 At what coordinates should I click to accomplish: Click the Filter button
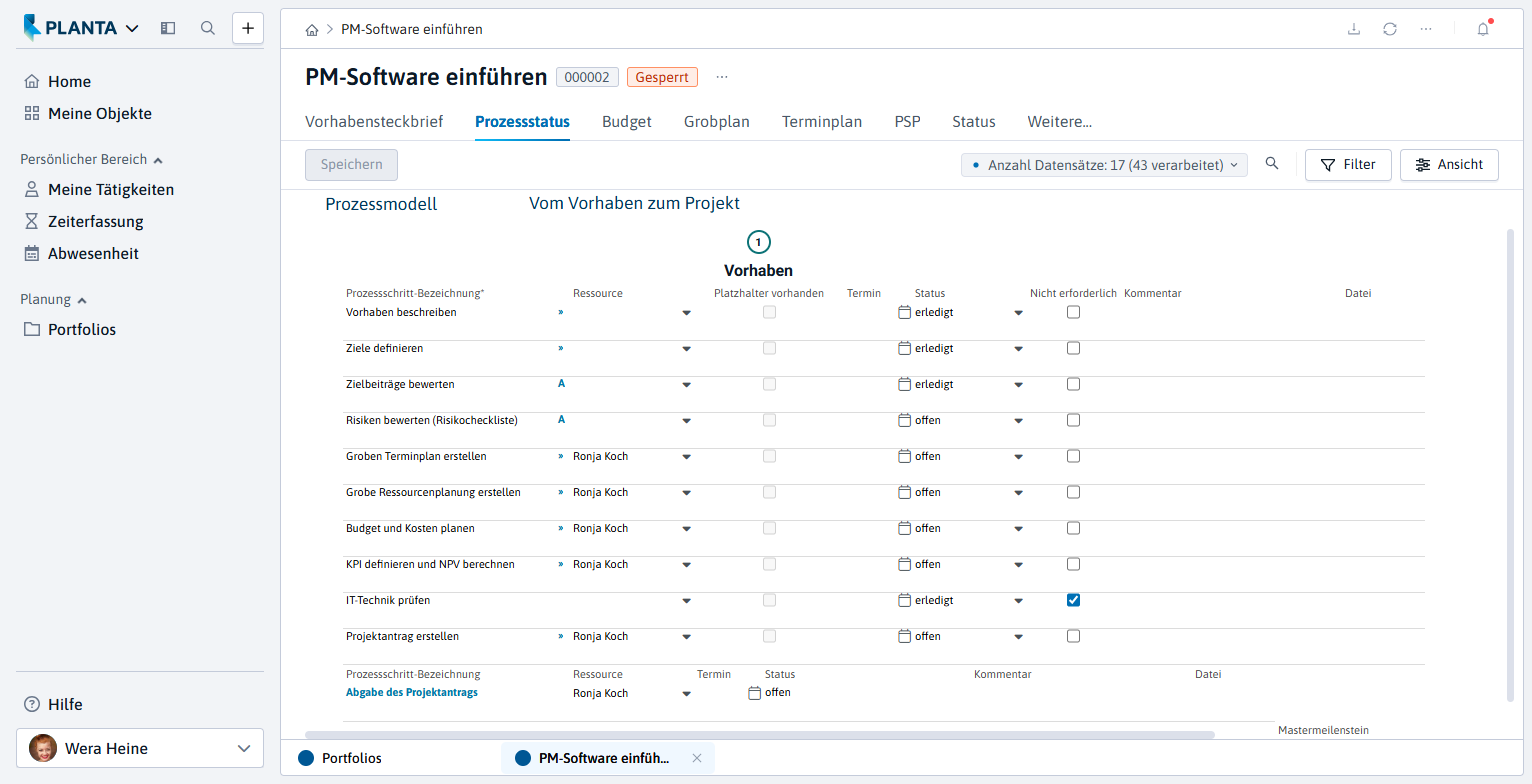click(x=1348, y=165)
